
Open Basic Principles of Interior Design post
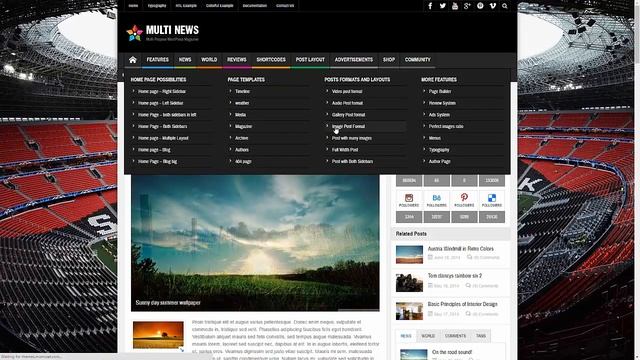462,304
